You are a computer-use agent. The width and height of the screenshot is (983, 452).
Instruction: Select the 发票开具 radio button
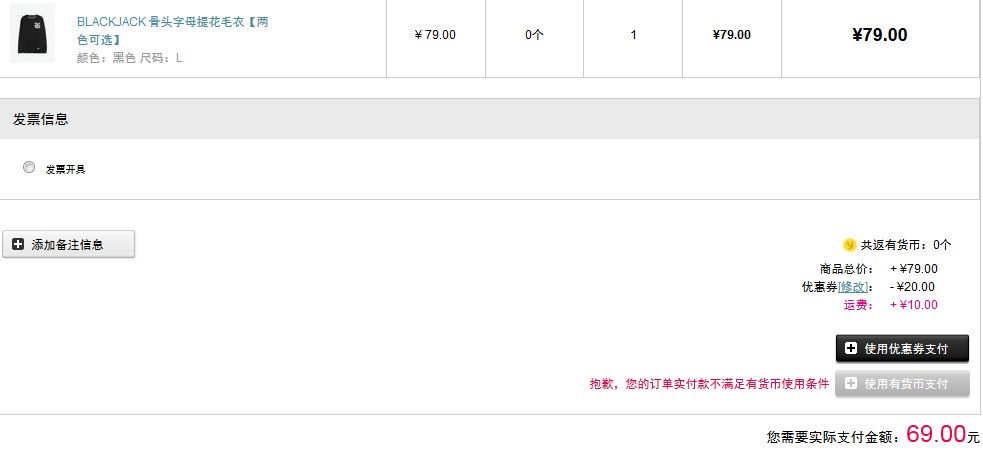(x=29, y=167)
